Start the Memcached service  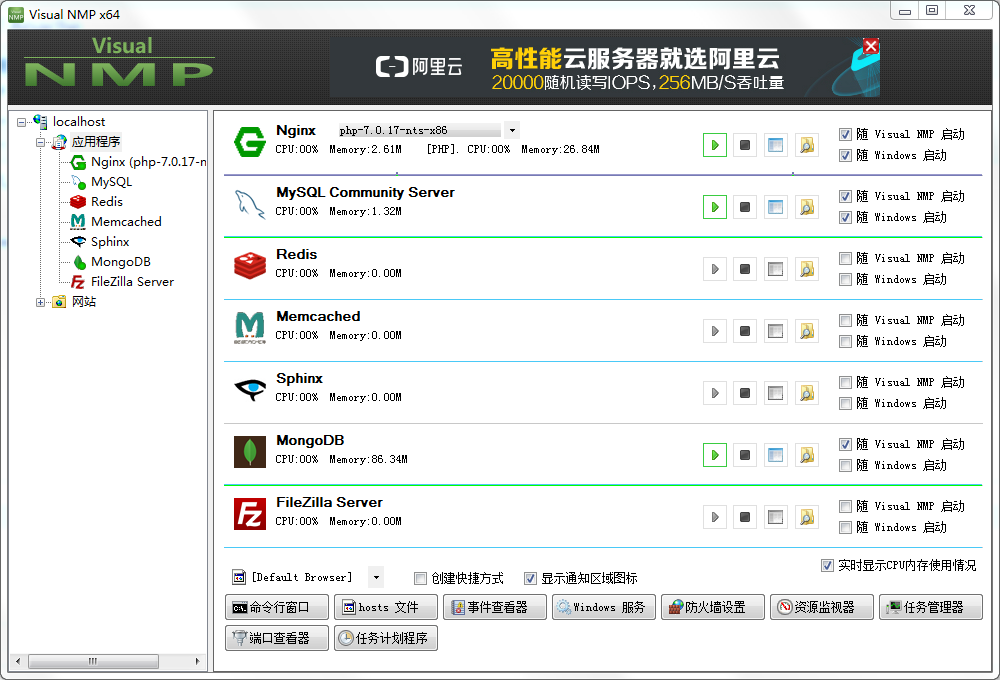tap(715, 331)
